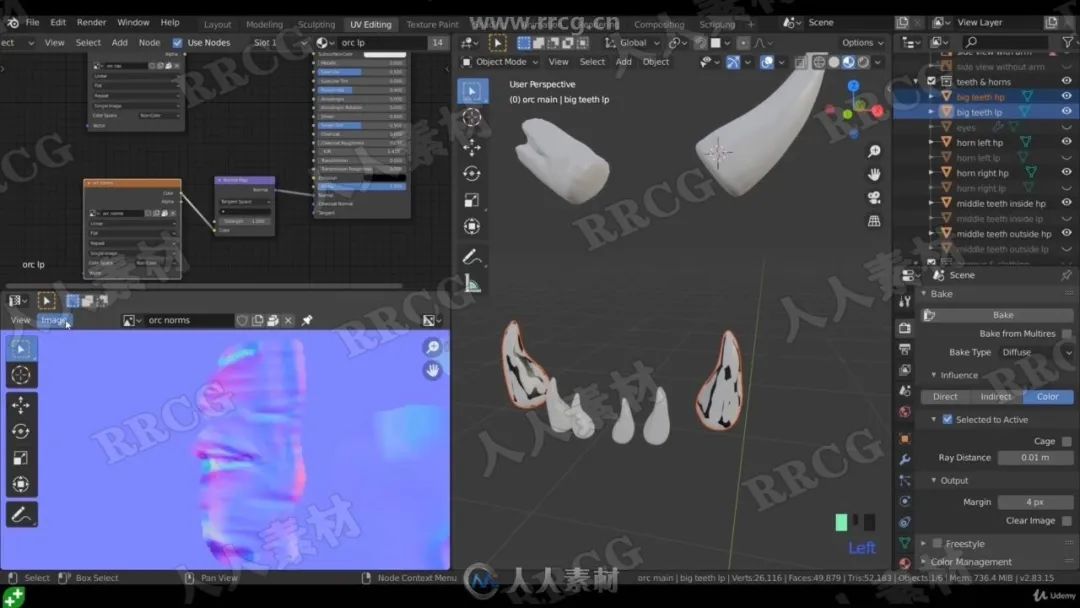Click the Blender logo menu icon

12,23
